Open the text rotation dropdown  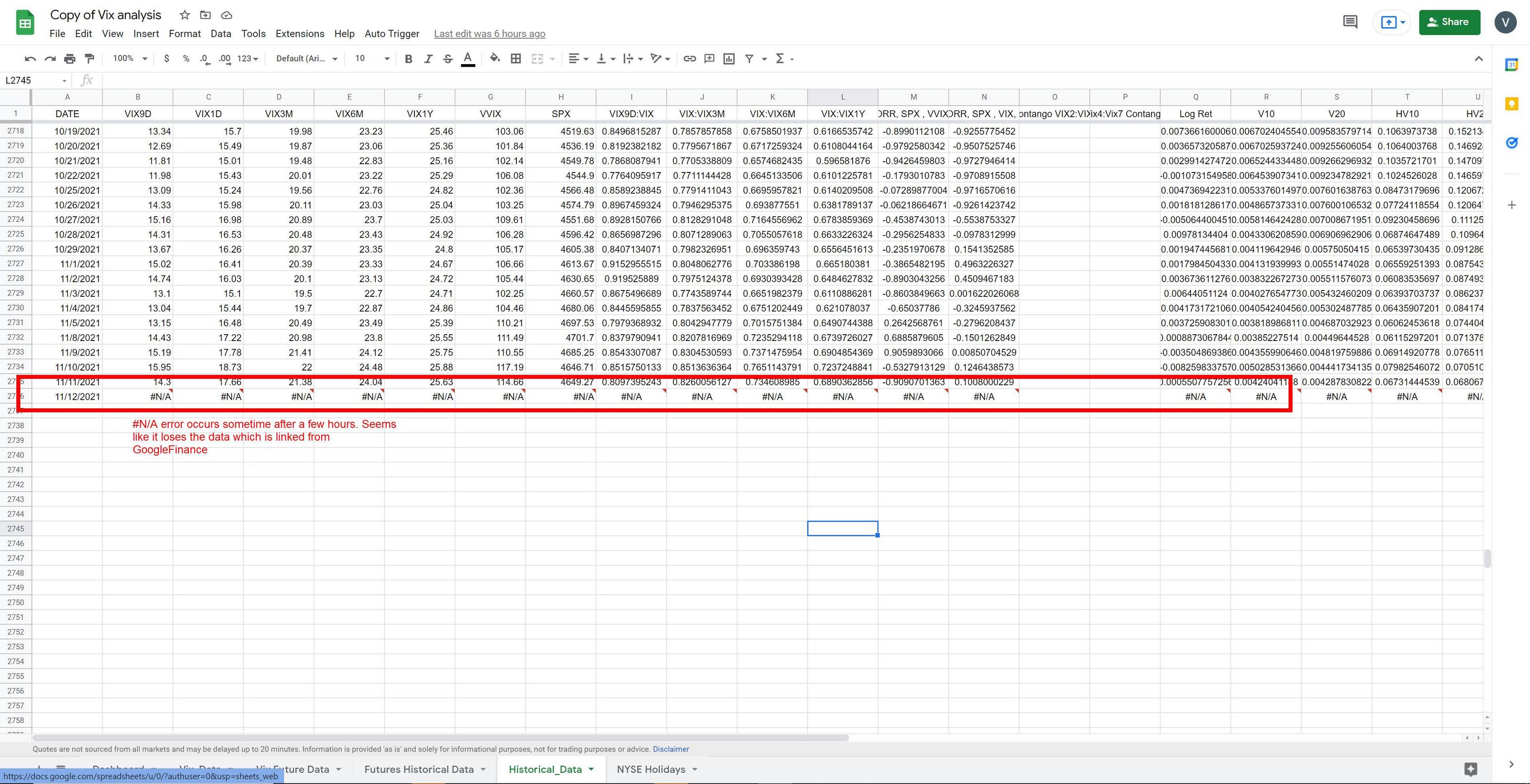point(660,58)
